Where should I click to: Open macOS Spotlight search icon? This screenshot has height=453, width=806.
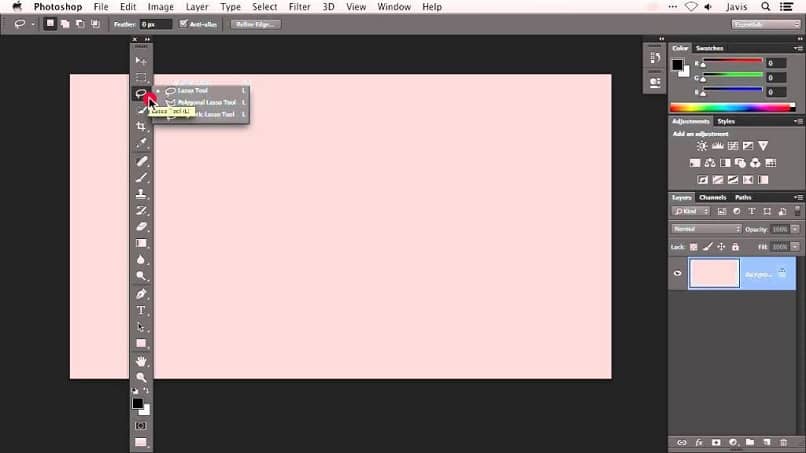pos(765,7)
